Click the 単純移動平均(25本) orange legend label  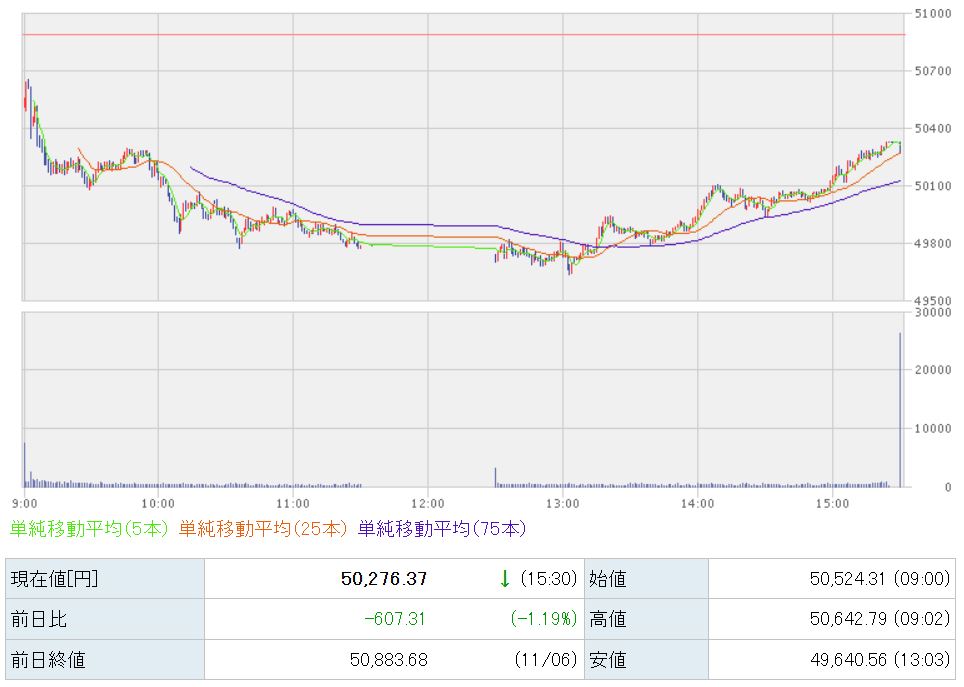click(x=264, y=528)
